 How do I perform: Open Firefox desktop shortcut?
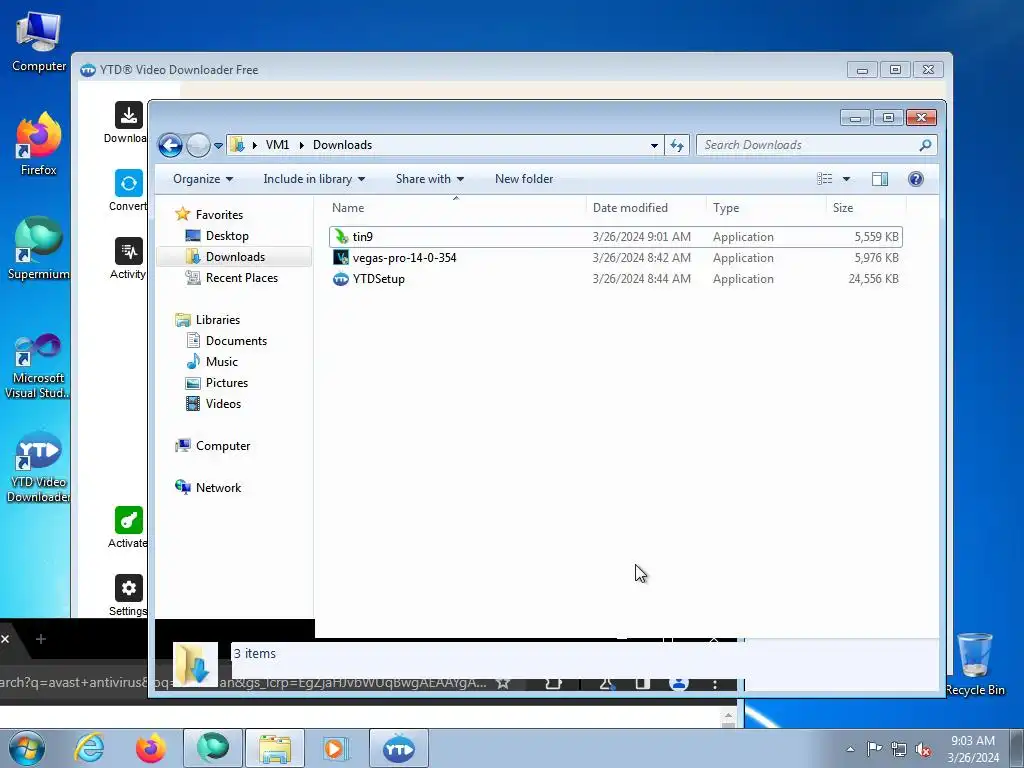pos(39,144)
